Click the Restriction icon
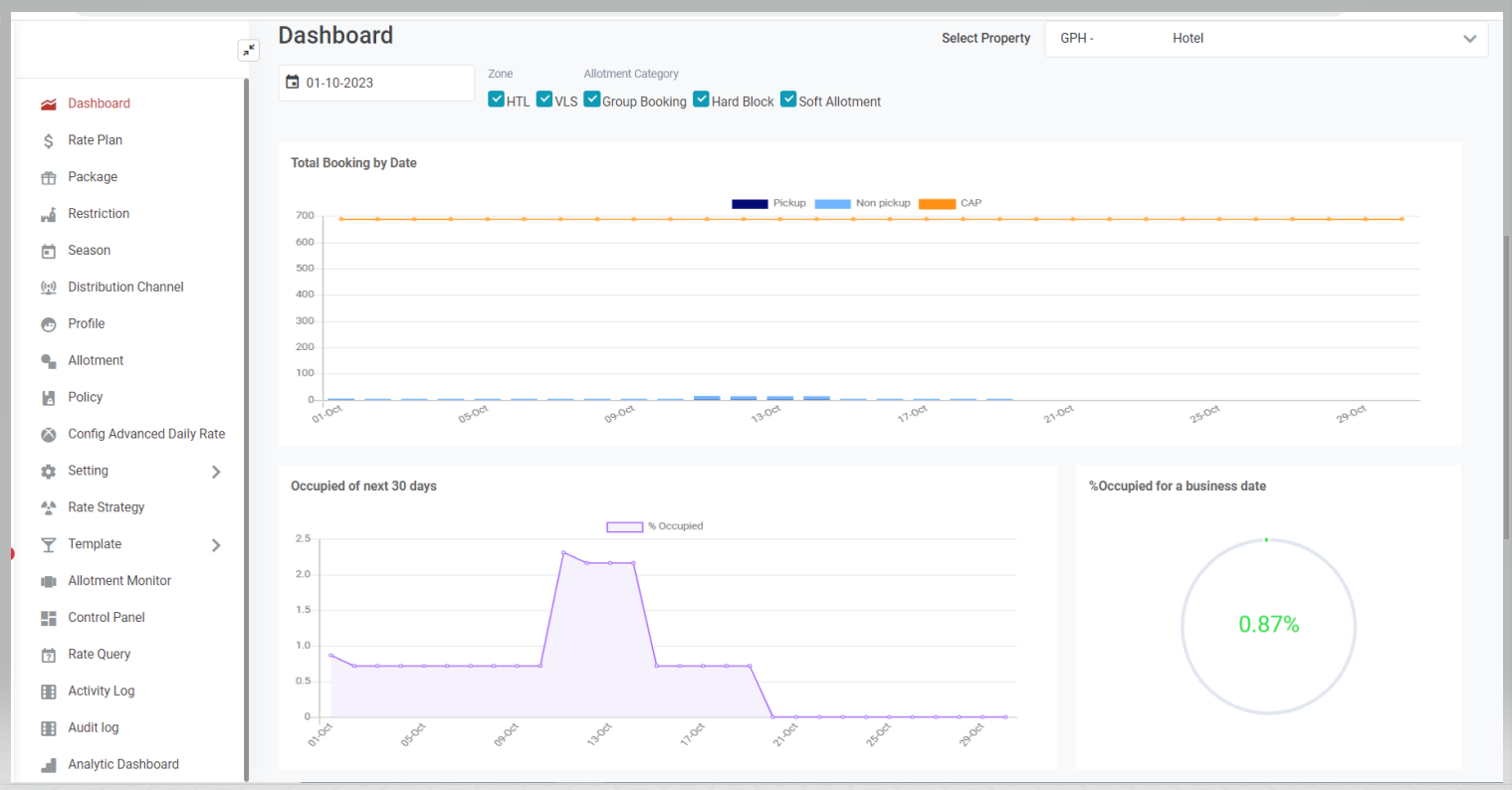 48,213
